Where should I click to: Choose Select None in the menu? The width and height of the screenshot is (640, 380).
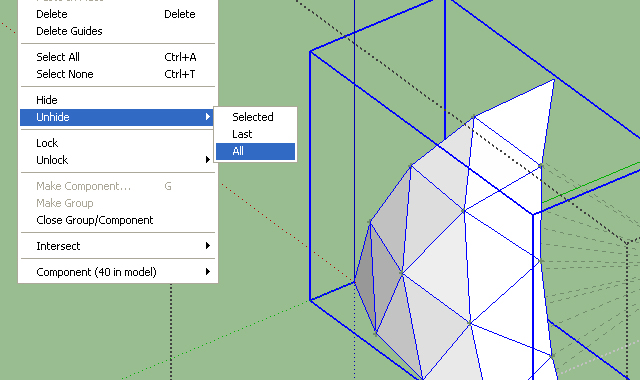pyautogui.click(x=118, y=74)
